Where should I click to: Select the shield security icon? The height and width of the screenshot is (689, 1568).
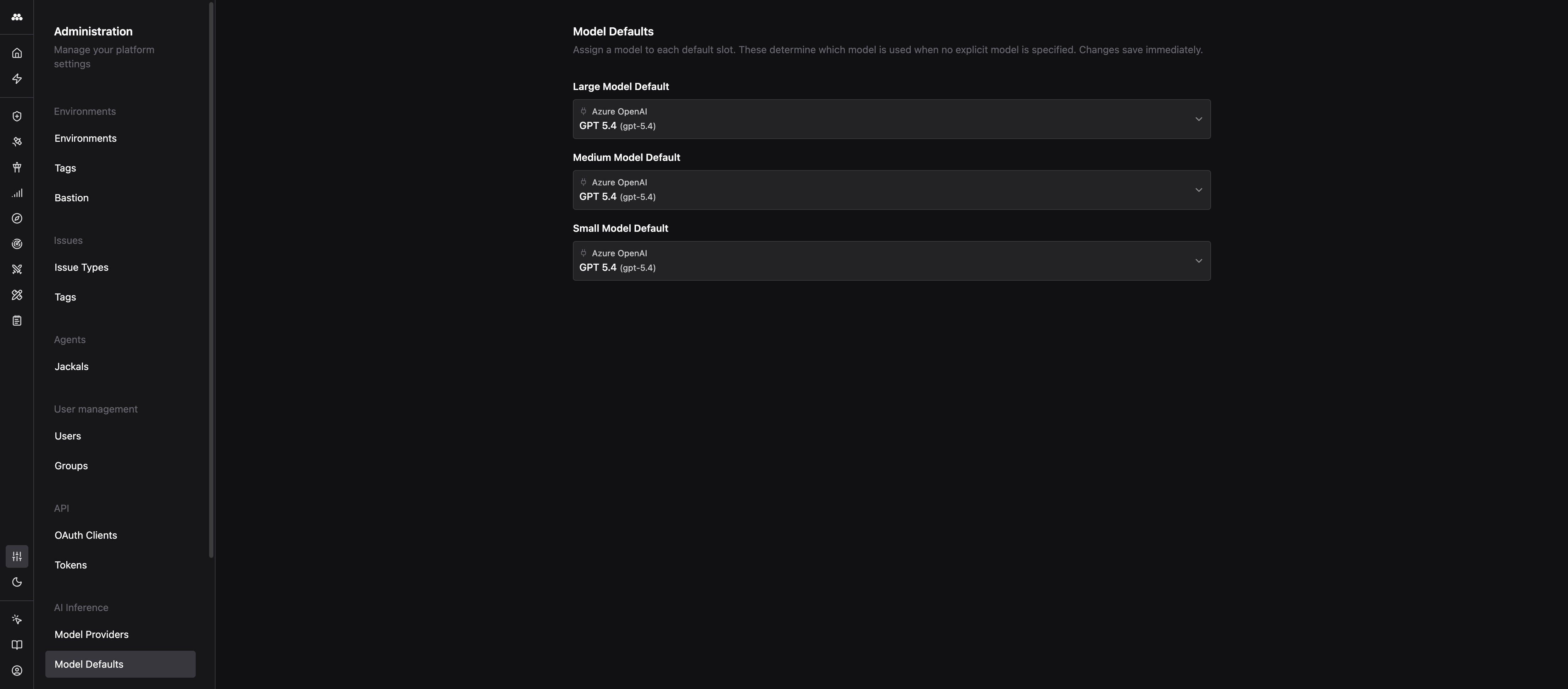point(16,116)
